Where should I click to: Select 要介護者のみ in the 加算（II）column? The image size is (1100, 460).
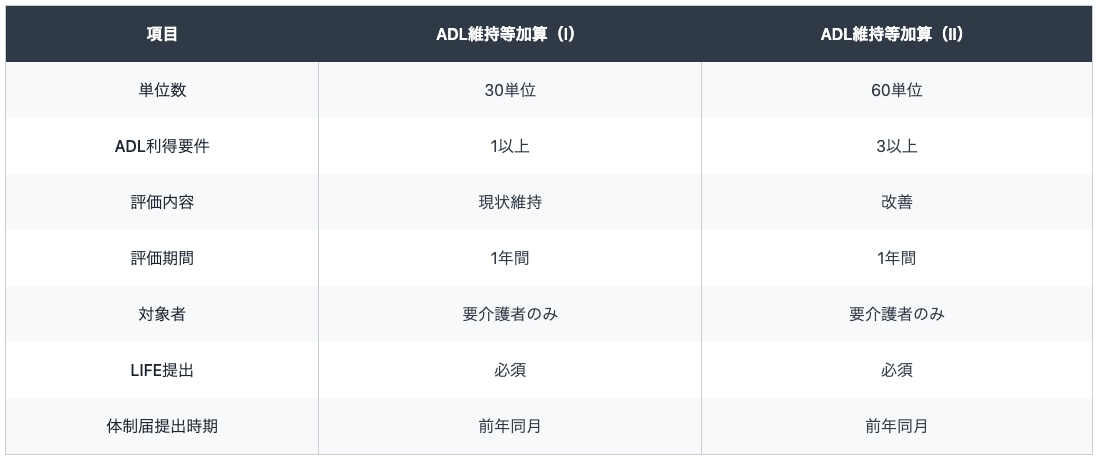(896, 314)
